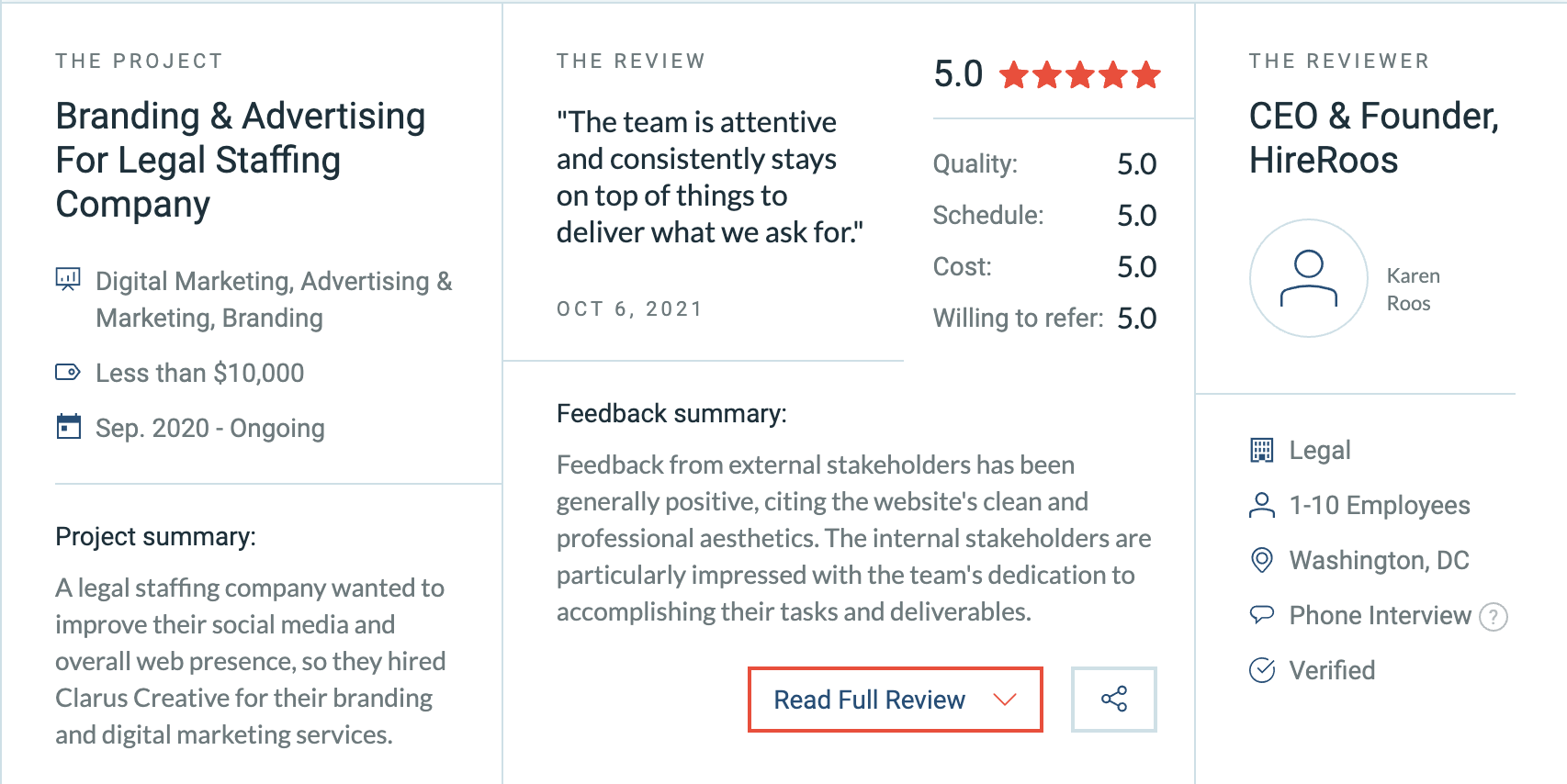Click the chevron in Read Full Review
This screenshot has width=1567, height=784.
click(1005, 700)
